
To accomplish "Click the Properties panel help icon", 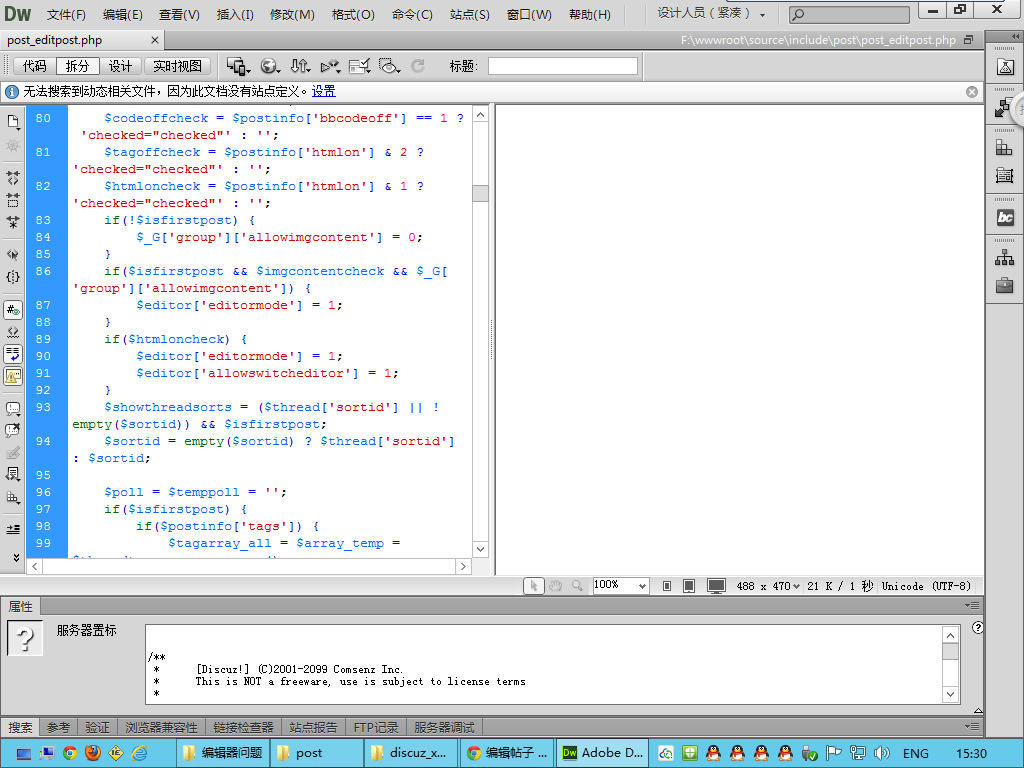I will (x=978, y=628).
